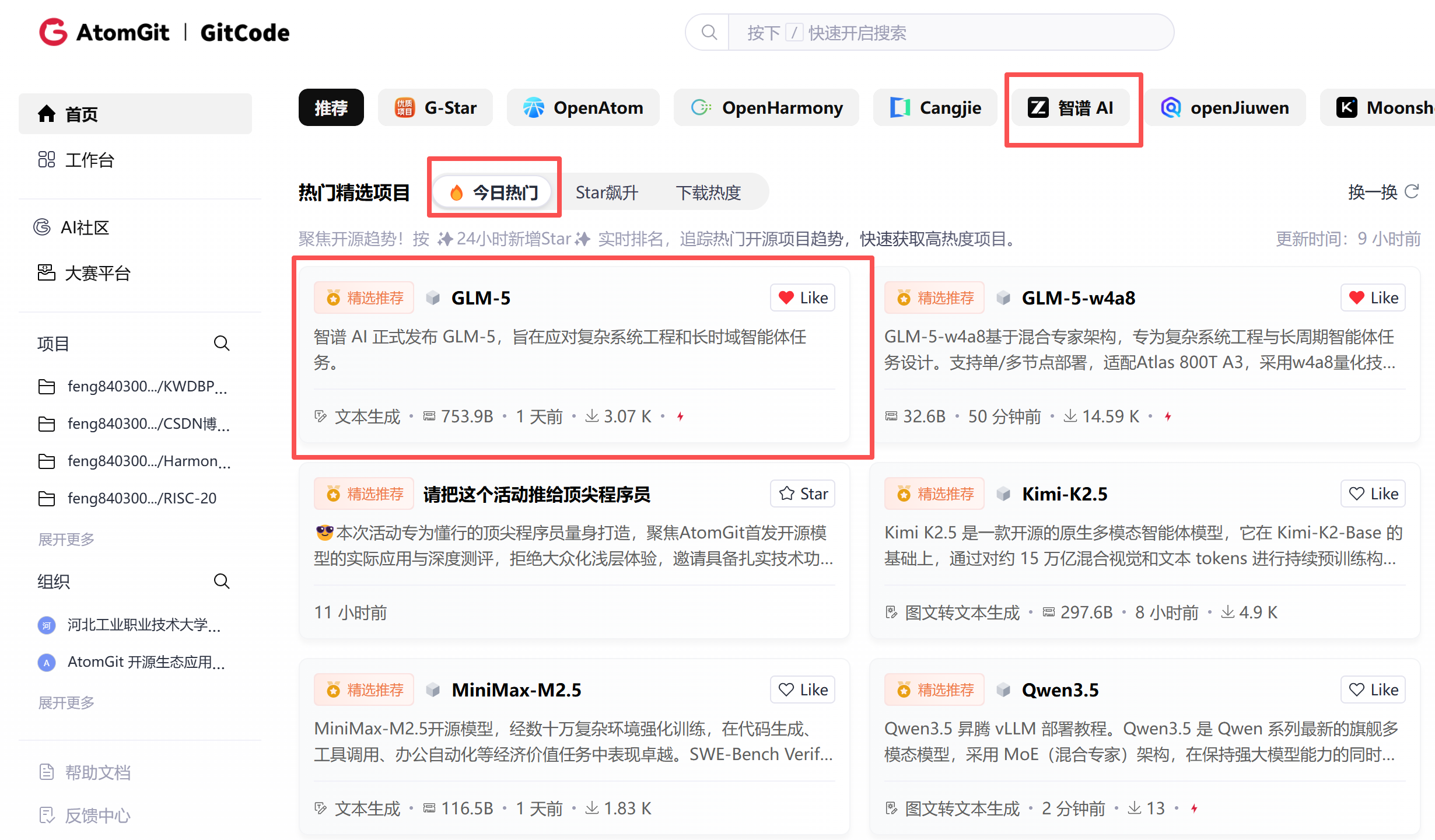Image resolution: width=1435 pixels, height=840 pixels.
Task: Unlike the GLM-5-w4a8 model
Action: [x=1373, y=298]
